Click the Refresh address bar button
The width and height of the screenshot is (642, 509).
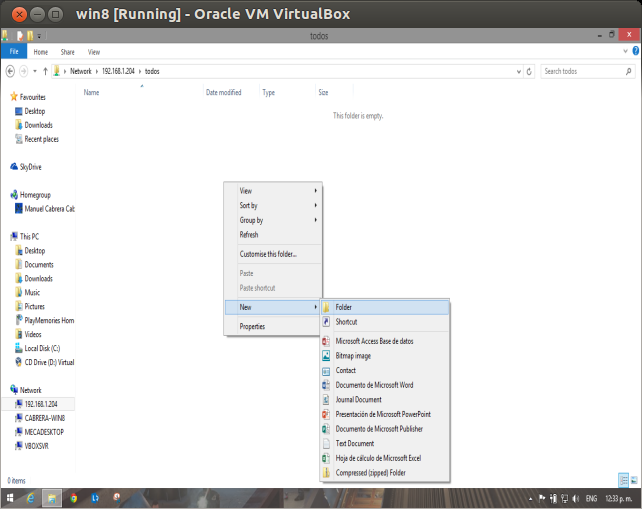pyautogui.click(x=529, y=71)
